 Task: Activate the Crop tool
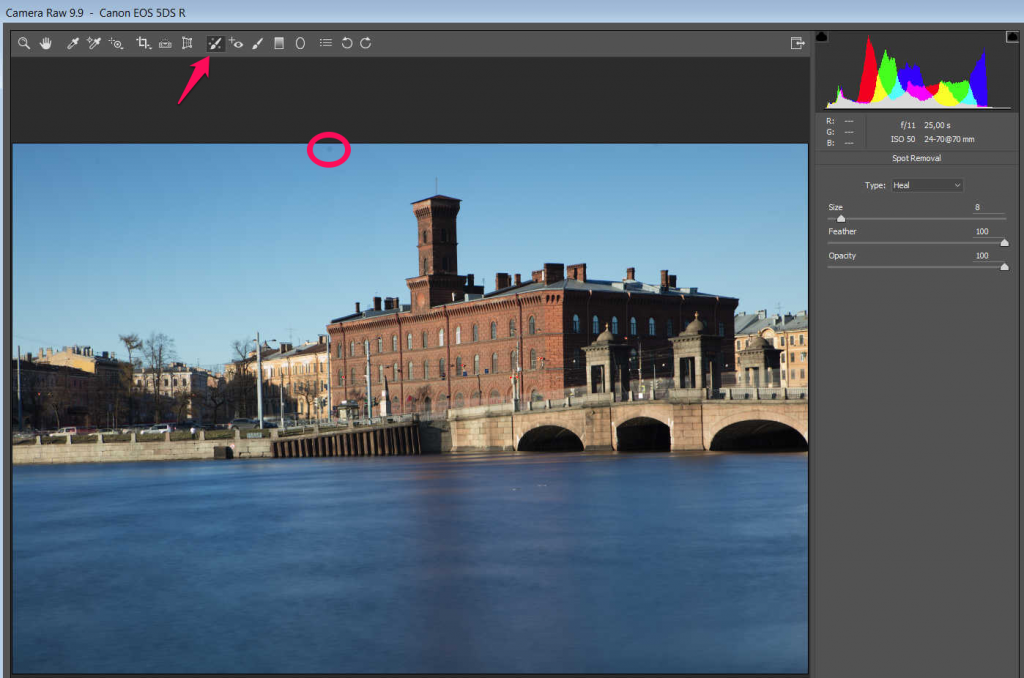point(143,44)
